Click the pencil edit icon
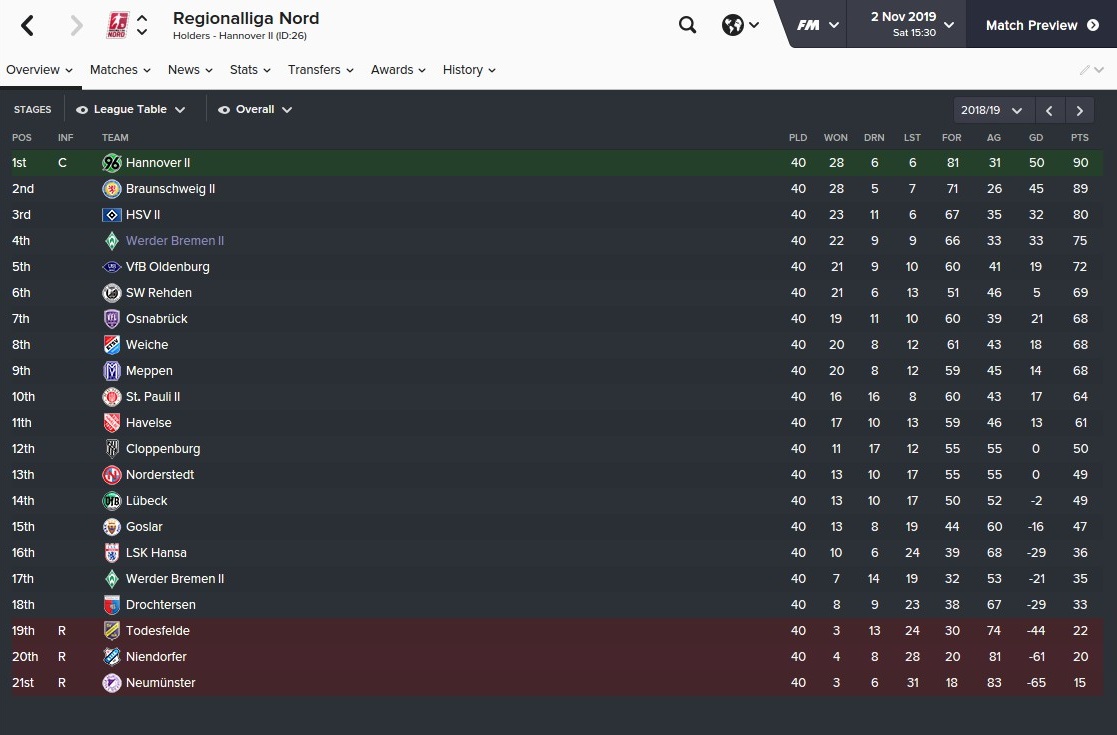Screen dimensions: 1117x735 point(1084,70)
